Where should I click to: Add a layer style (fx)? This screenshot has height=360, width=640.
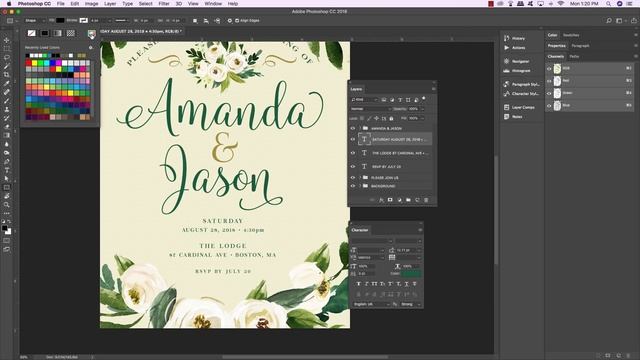pos(381,200)
